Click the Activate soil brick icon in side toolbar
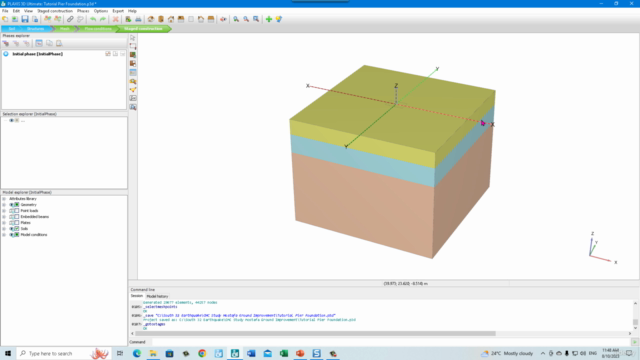Viewport: 640px width, 360px height. pos(133,55)
